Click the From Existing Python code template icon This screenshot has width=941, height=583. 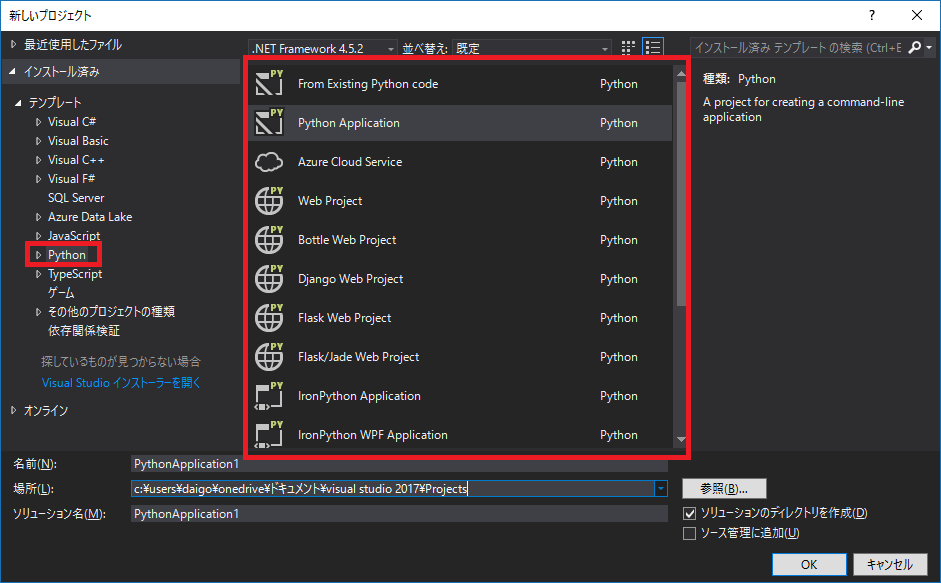tap(269, 83)
